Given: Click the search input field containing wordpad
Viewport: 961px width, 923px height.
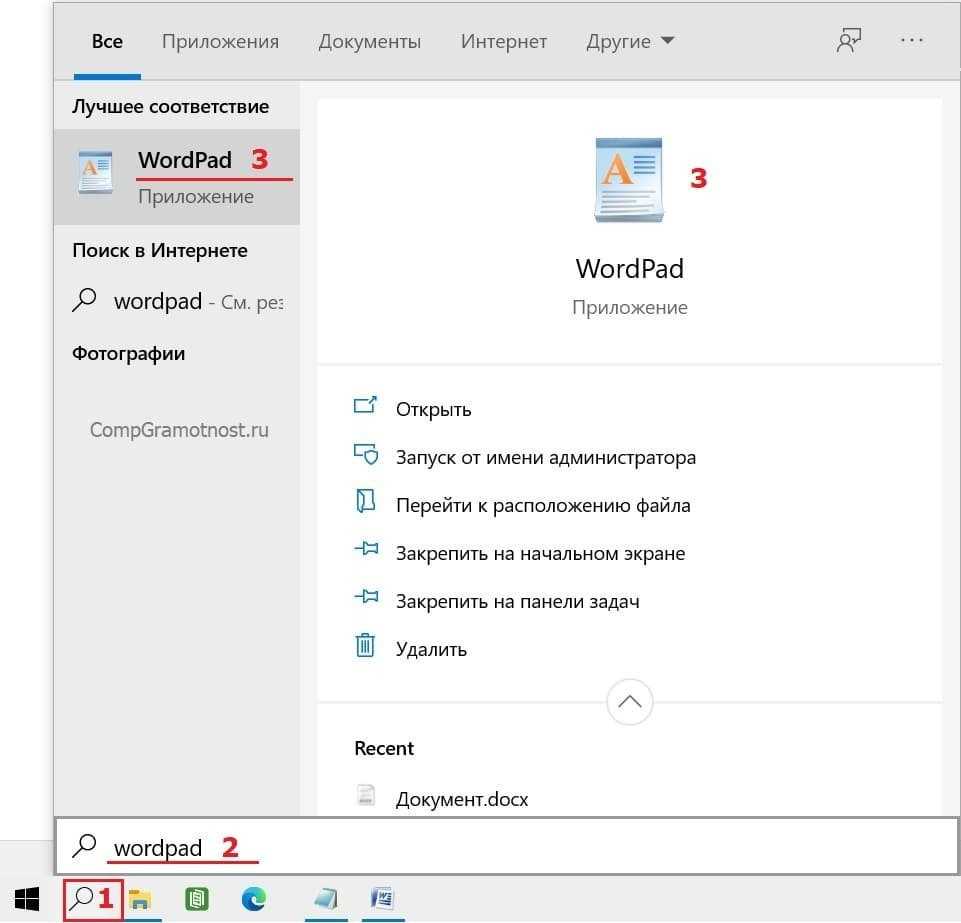Looking at the screenshot, I should pos(500,847).
